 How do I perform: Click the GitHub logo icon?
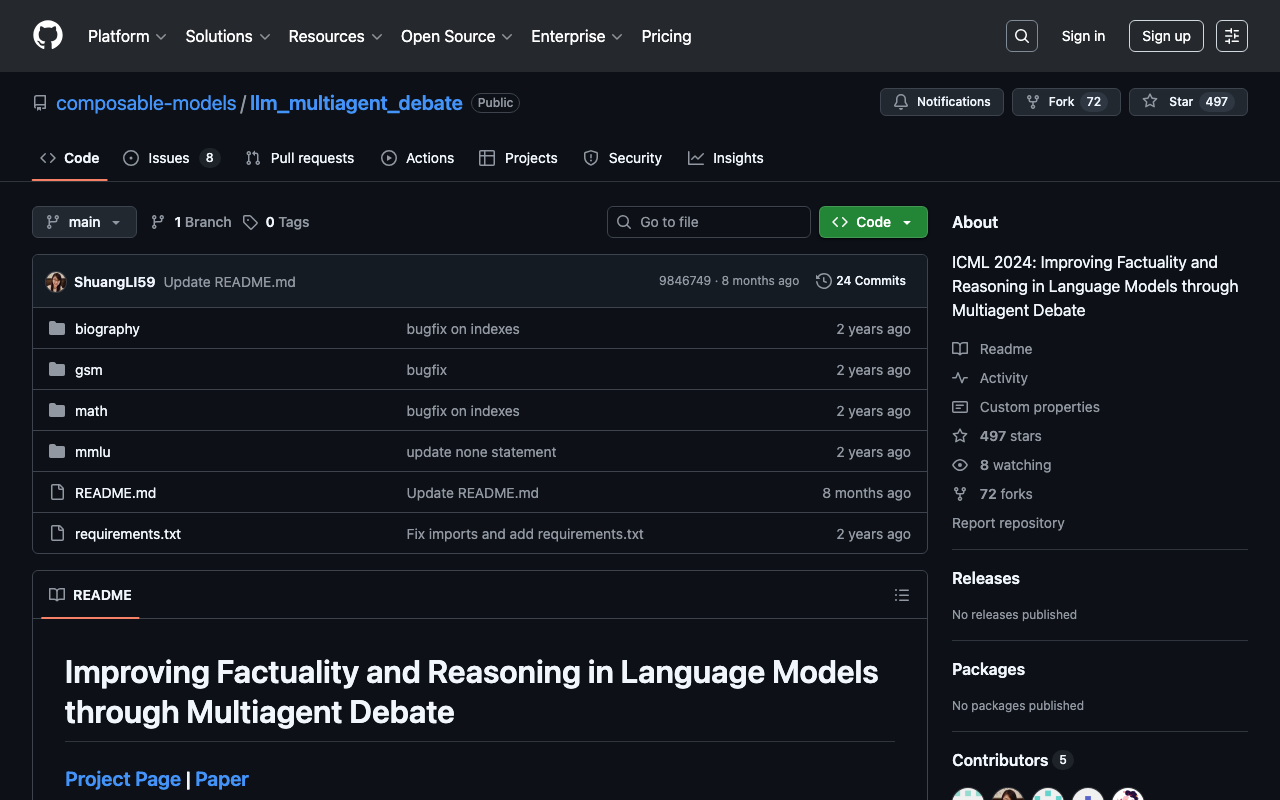[x=48, y=36]
